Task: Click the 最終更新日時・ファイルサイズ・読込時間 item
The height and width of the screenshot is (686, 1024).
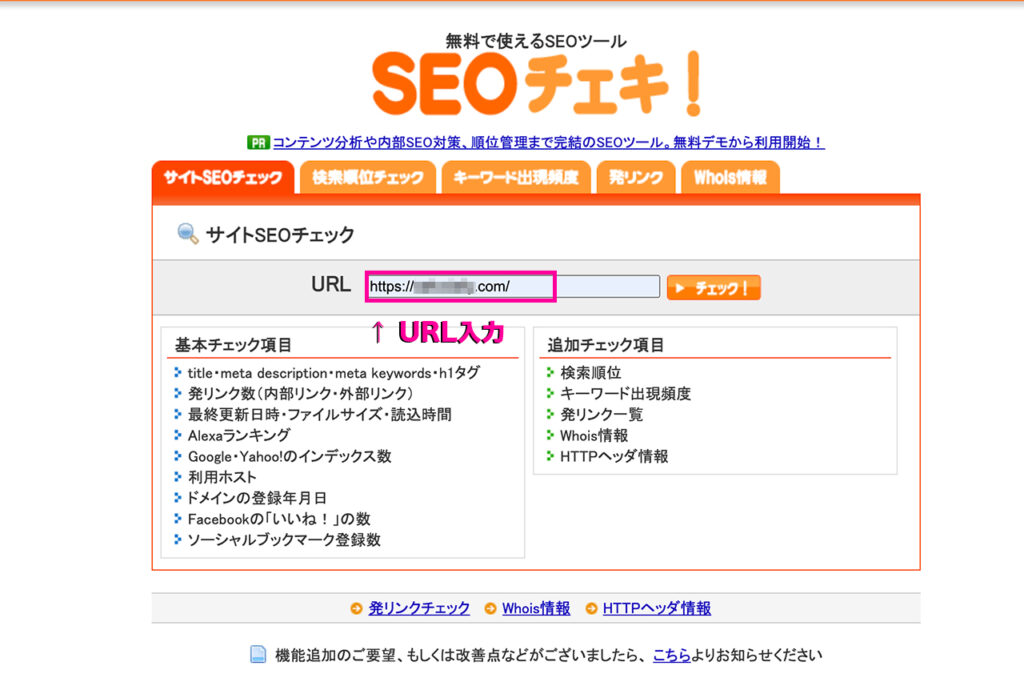Action: coord(319,414)
